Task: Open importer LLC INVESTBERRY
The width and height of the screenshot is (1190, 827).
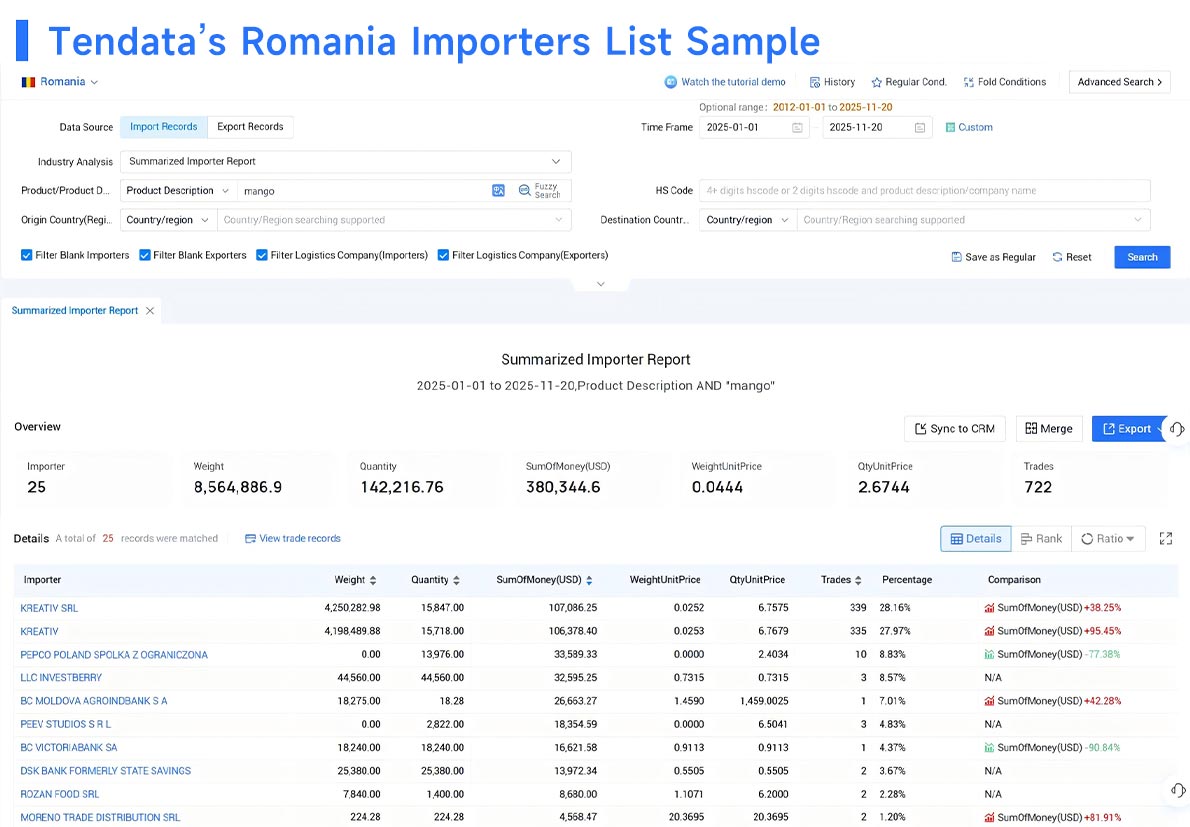Action: point(61,678)
